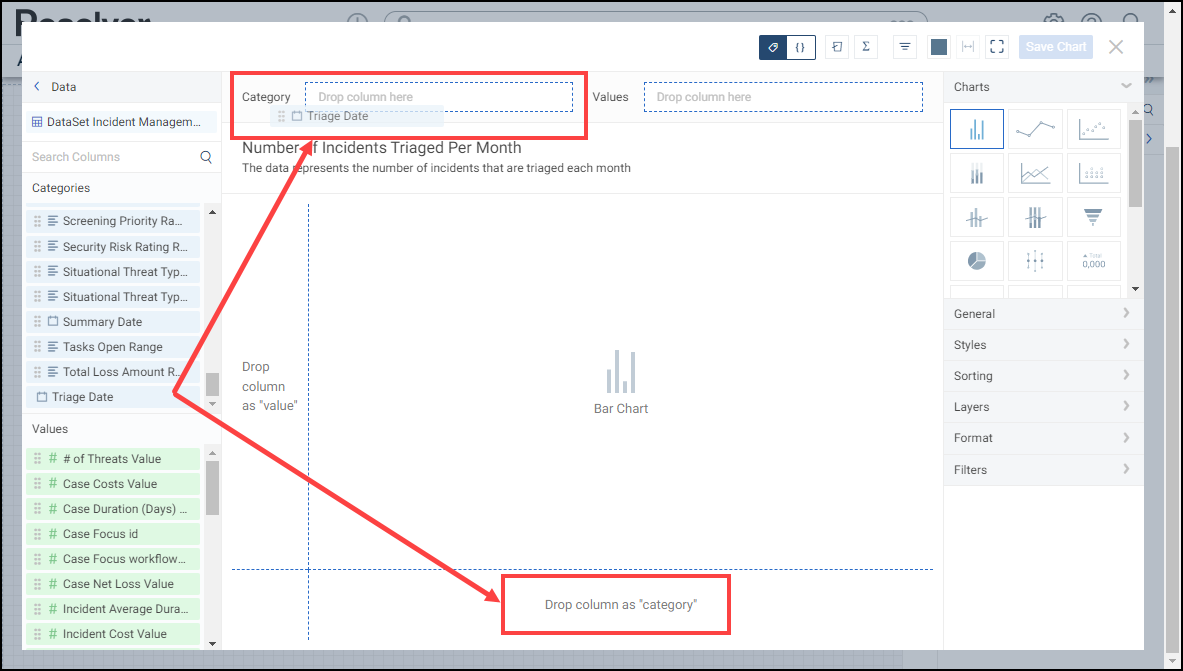The image size is (1183, 671).
Task: Select the Case Net Loss Value item
Action: [x=113, y=584]
